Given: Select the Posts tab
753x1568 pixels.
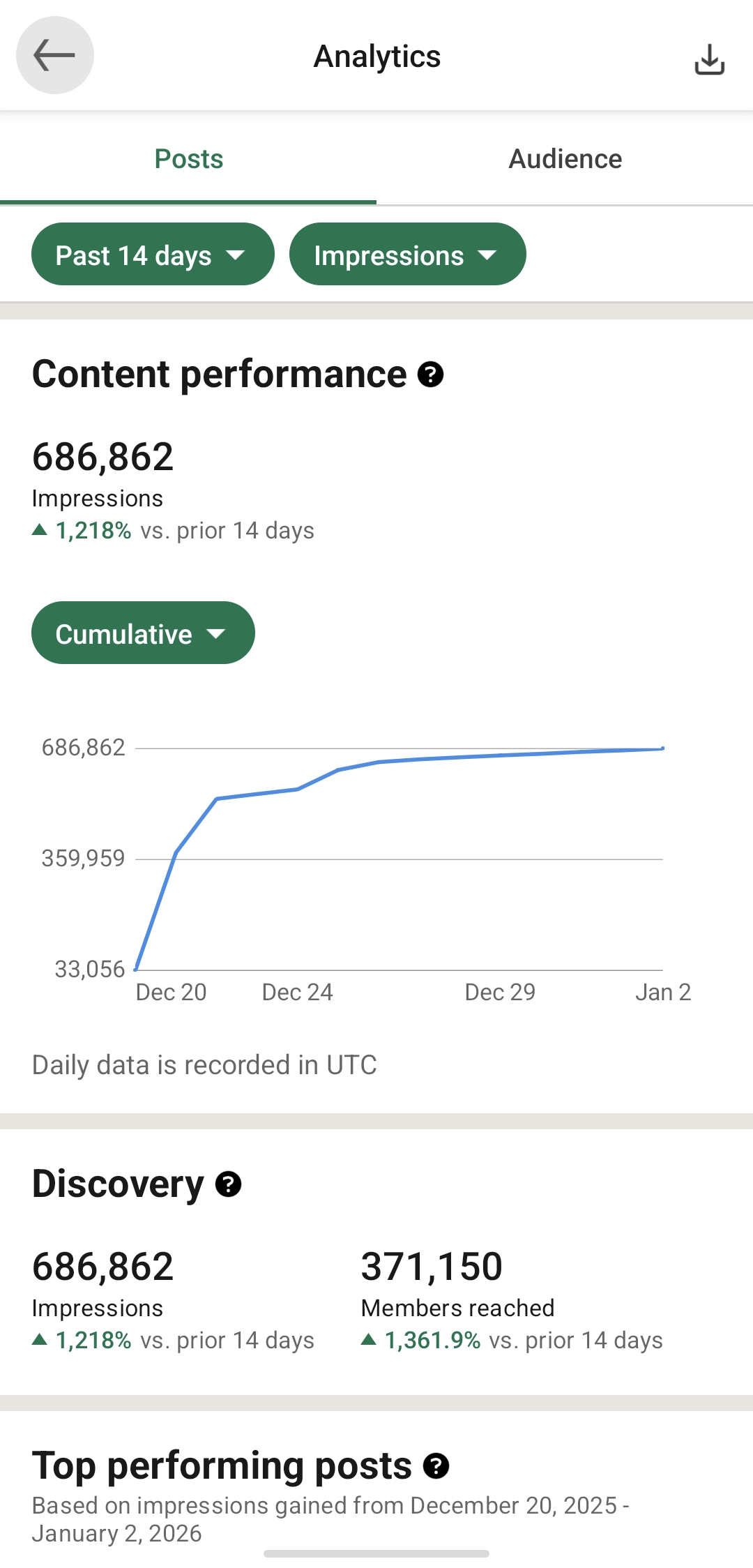Looking at the screenshot, I should click(188, 159).
